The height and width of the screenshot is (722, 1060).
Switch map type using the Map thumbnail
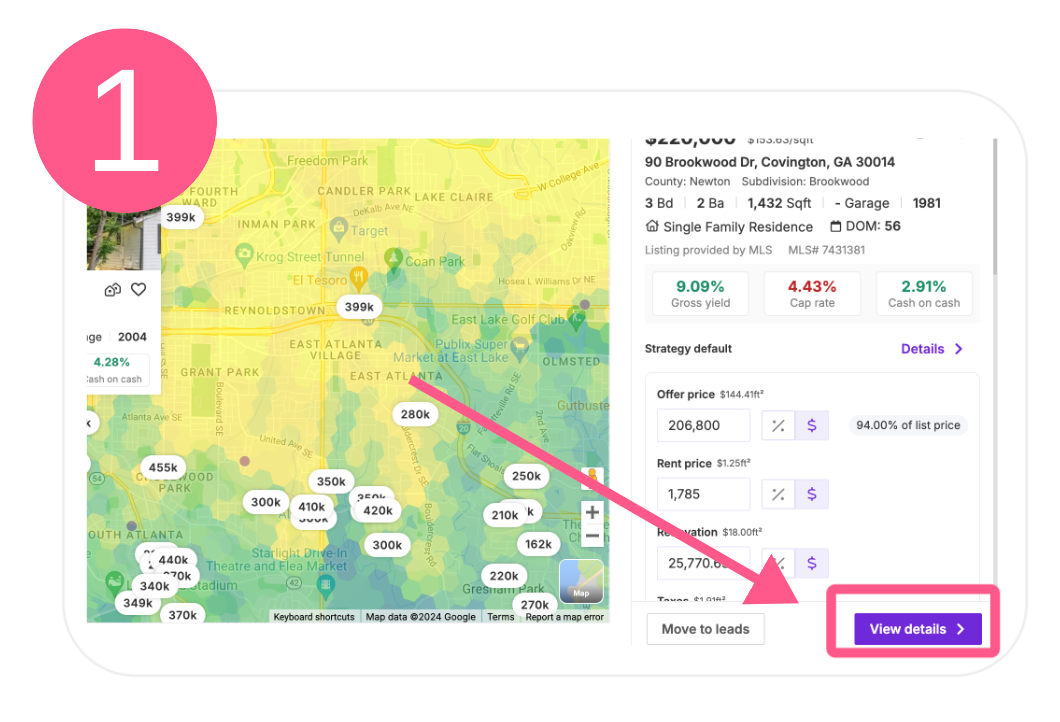[x=581, y=581]
